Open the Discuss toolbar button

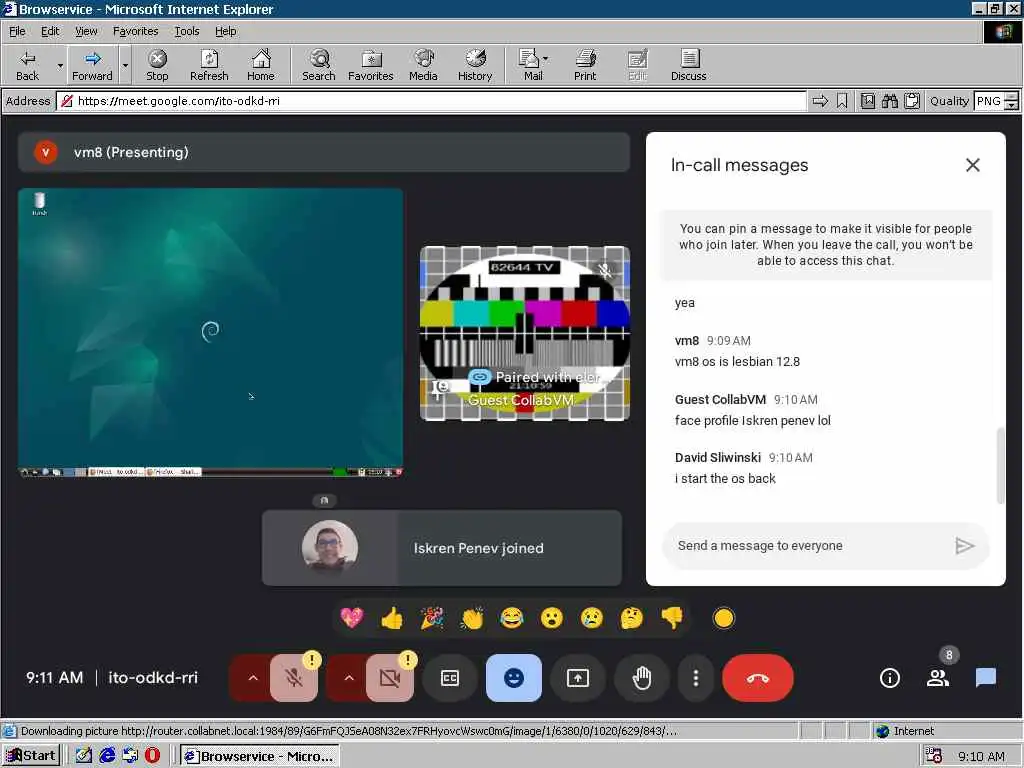tap(688, 65)
